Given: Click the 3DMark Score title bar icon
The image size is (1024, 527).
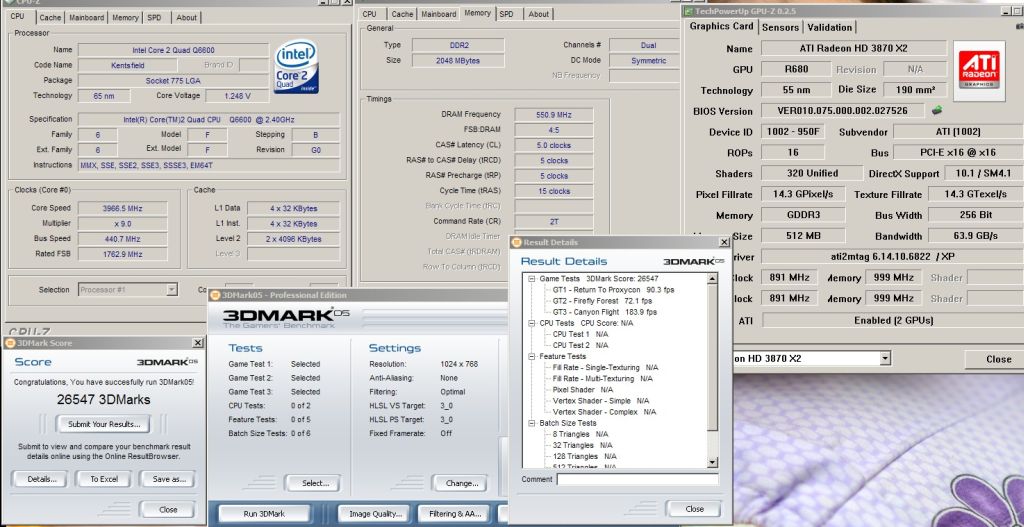Looking at the screenshot, I should [x=10, y=343].
